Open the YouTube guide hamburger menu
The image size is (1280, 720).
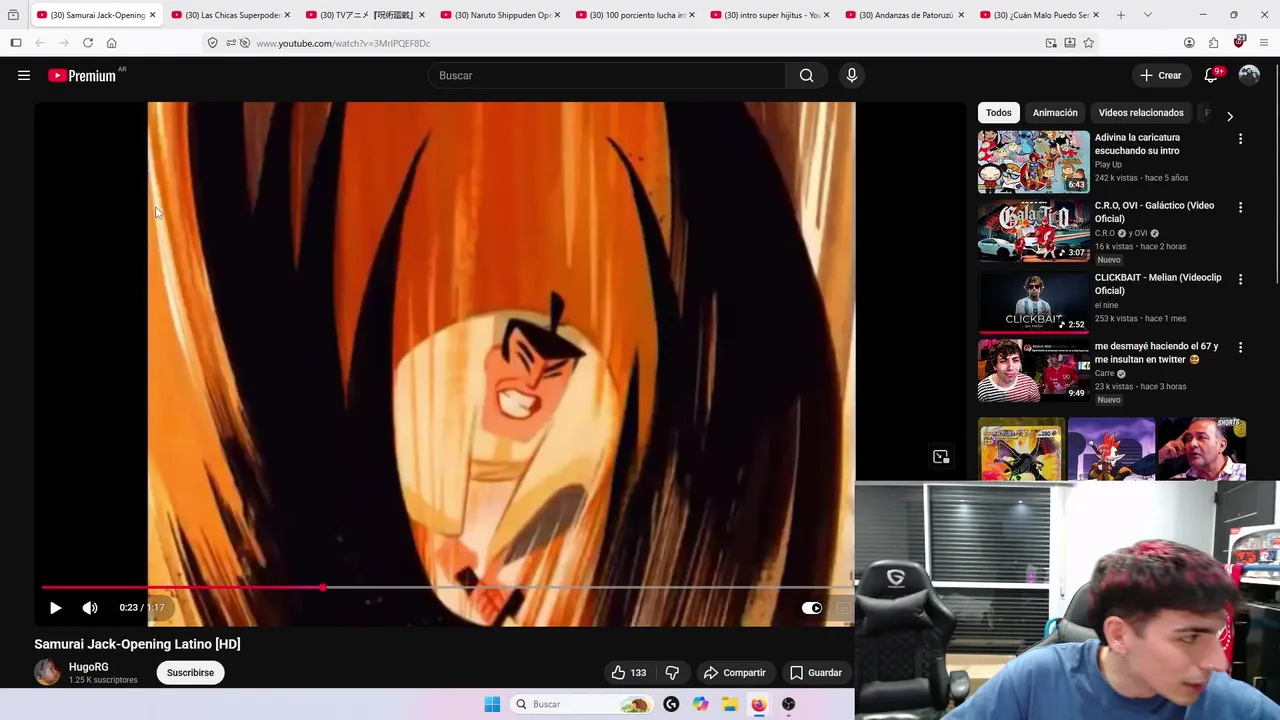(24, 75)
